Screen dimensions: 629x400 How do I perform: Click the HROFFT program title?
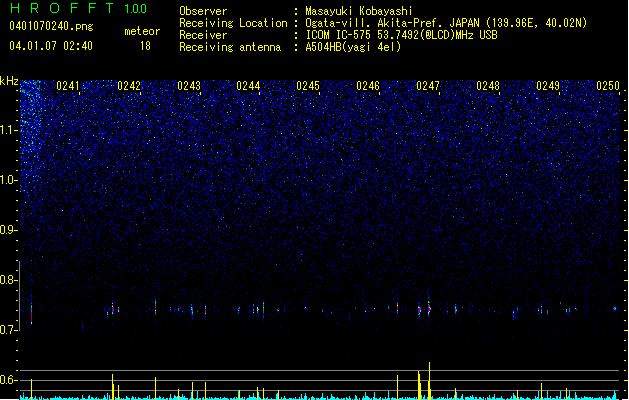(61, 8)
